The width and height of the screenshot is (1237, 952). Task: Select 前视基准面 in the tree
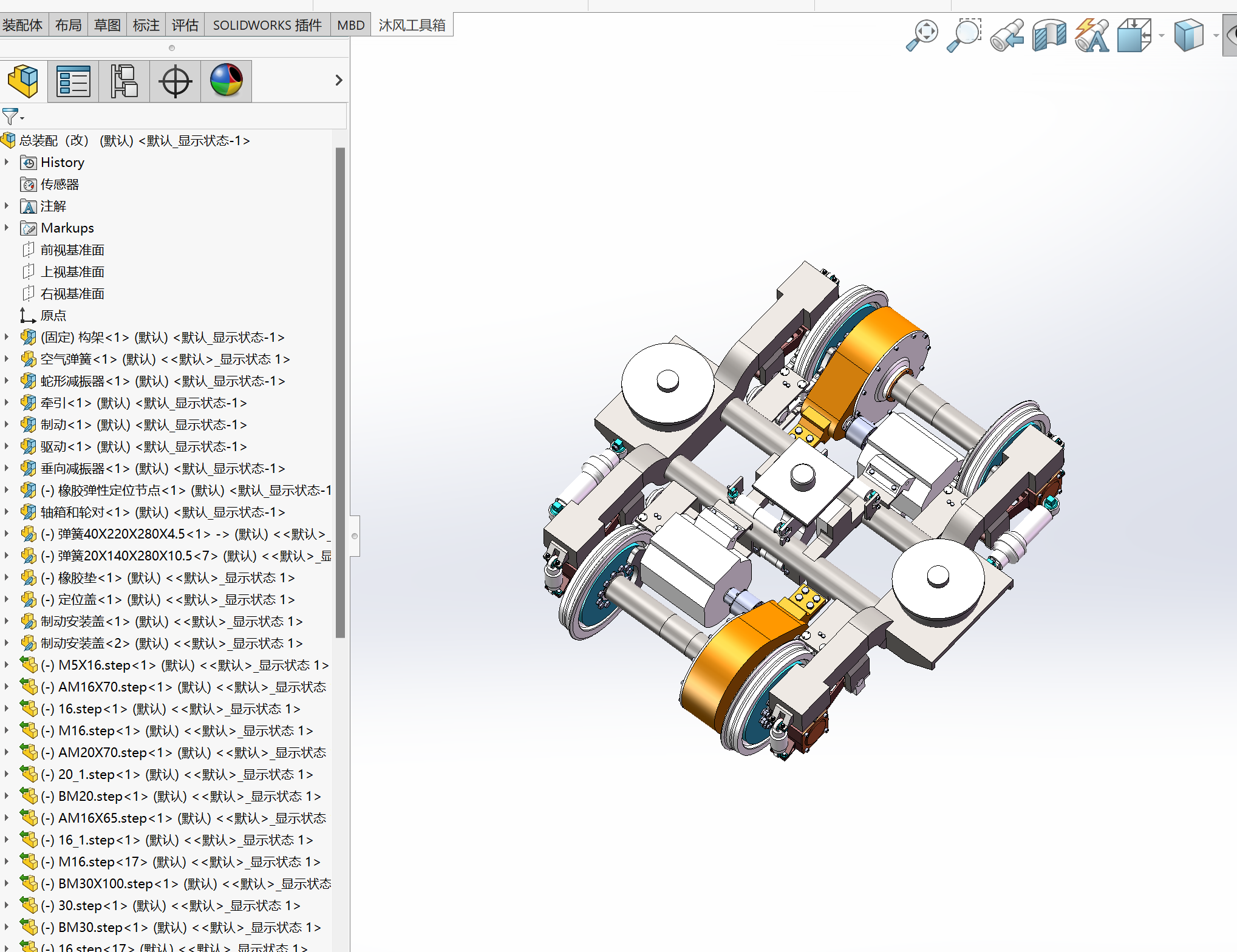coord(72,250)
